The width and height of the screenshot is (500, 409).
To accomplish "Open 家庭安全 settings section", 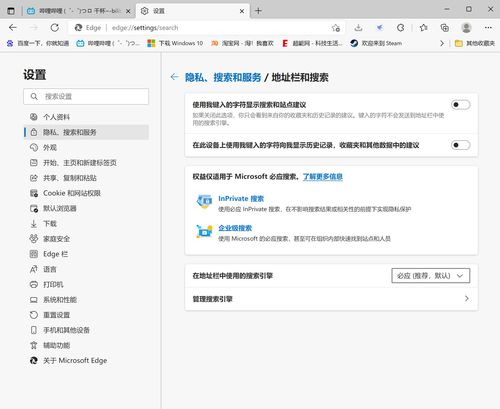I will coord(86,239).
